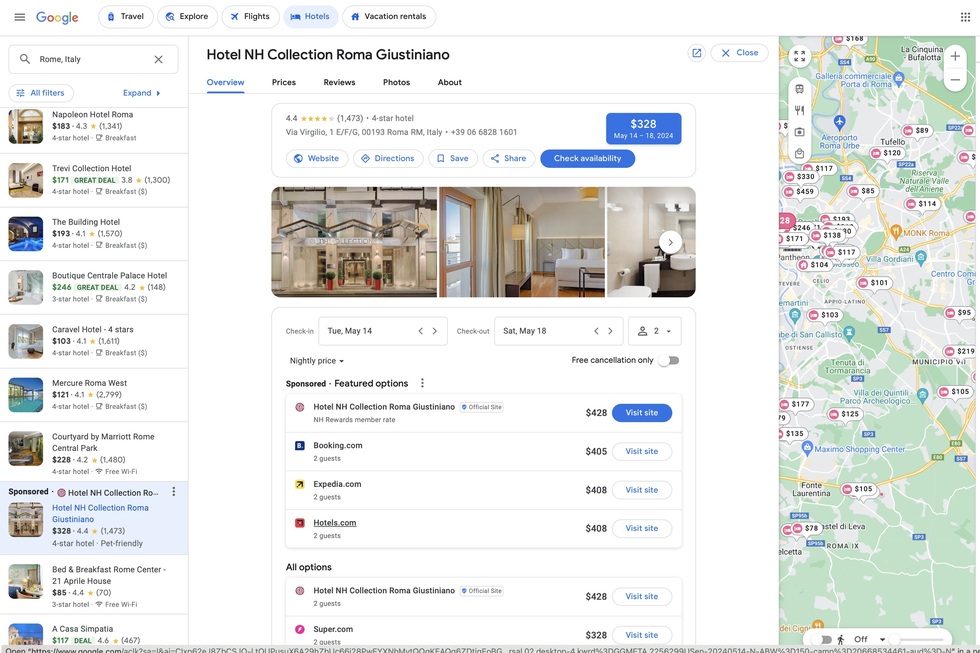
Task: Select Mercure Roma West listing
Action: [94, 395]
